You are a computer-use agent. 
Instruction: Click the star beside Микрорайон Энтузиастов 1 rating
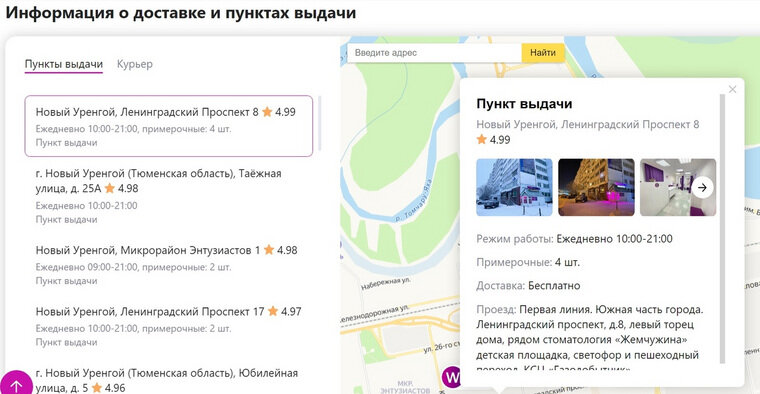pyautogui.click(x=269, y=250)
